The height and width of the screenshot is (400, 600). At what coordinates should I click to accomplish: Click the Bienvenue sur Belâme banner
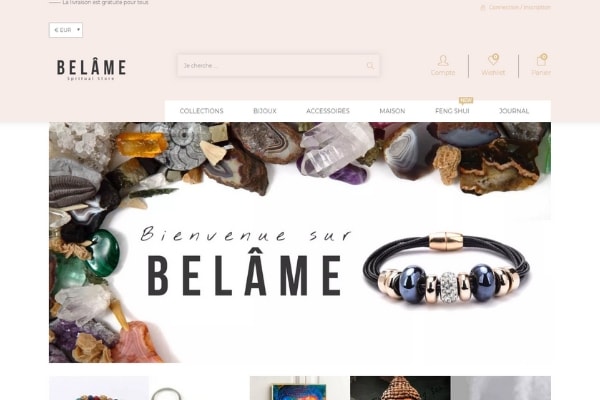pyautogui.click(x=300, y=242)
